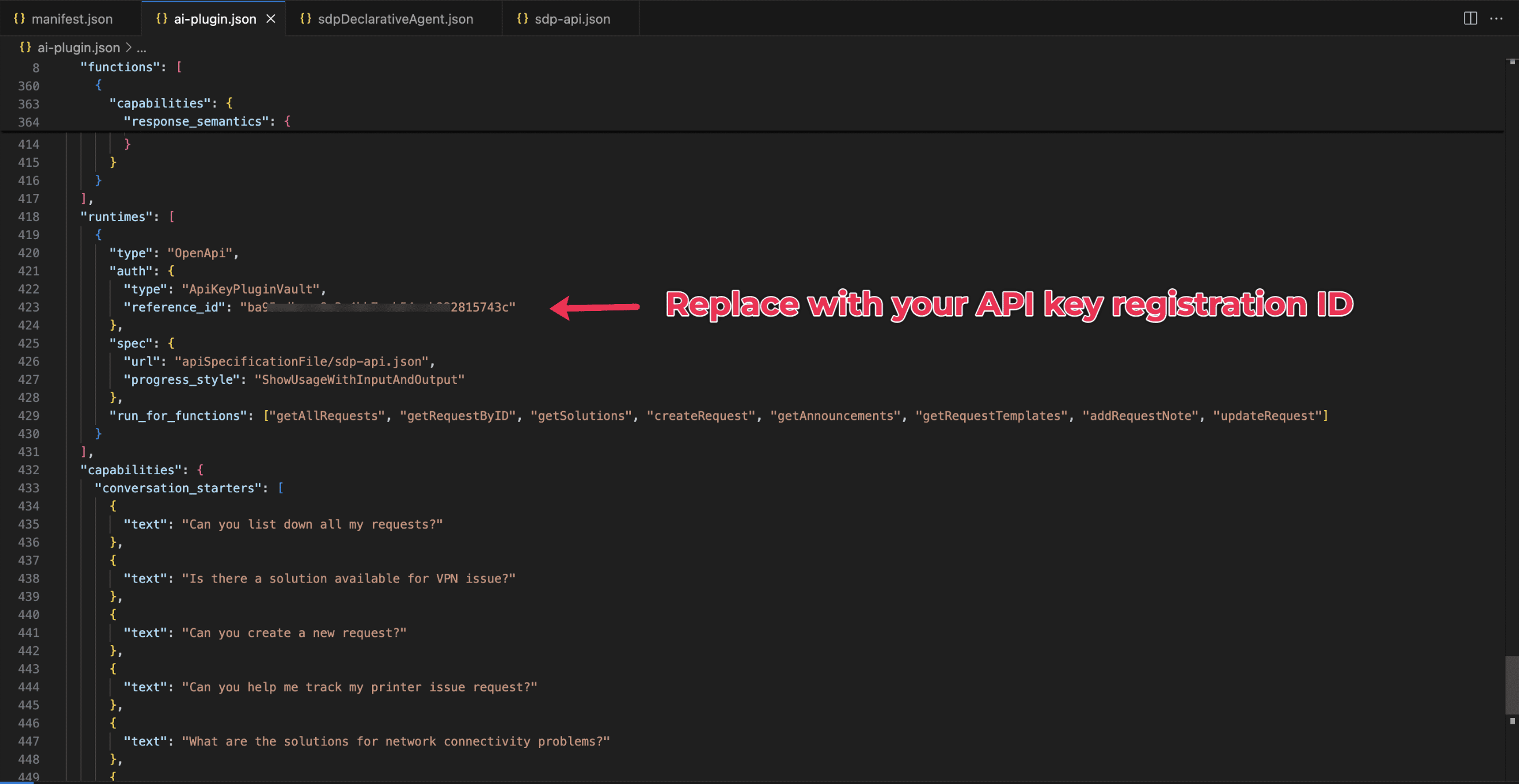The image size is (1519, 784).
Task: Open the sdpDeclarativeAgent.json tab
Action: pos(395,19)
